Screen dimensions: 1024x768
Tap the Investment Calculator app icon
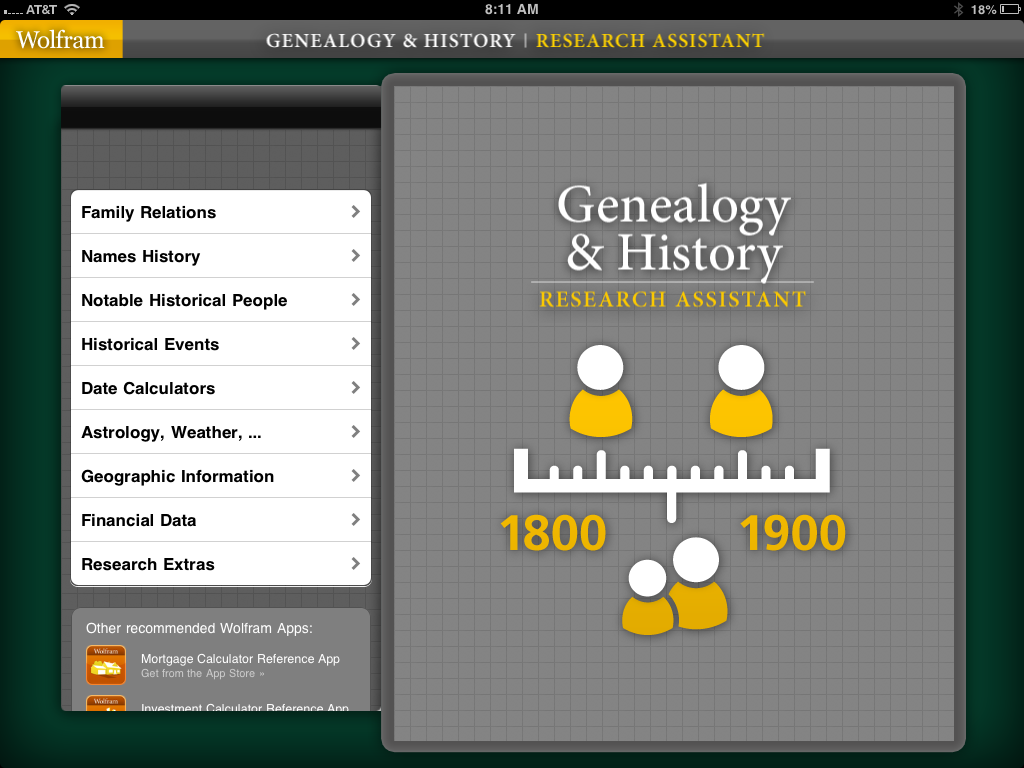tap(106, 703)
